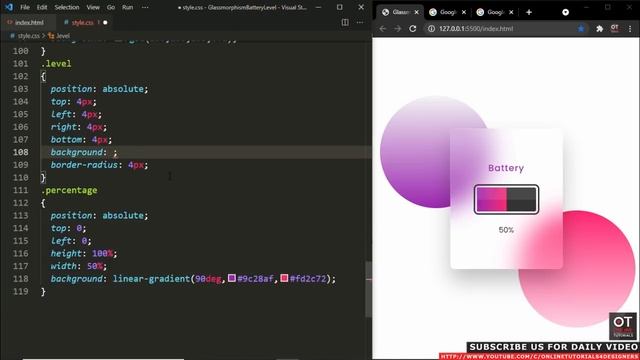Image resolution: width=640 pixels, height=360 pixels.
Task: Open the Go menu
Action: (111, 7)
